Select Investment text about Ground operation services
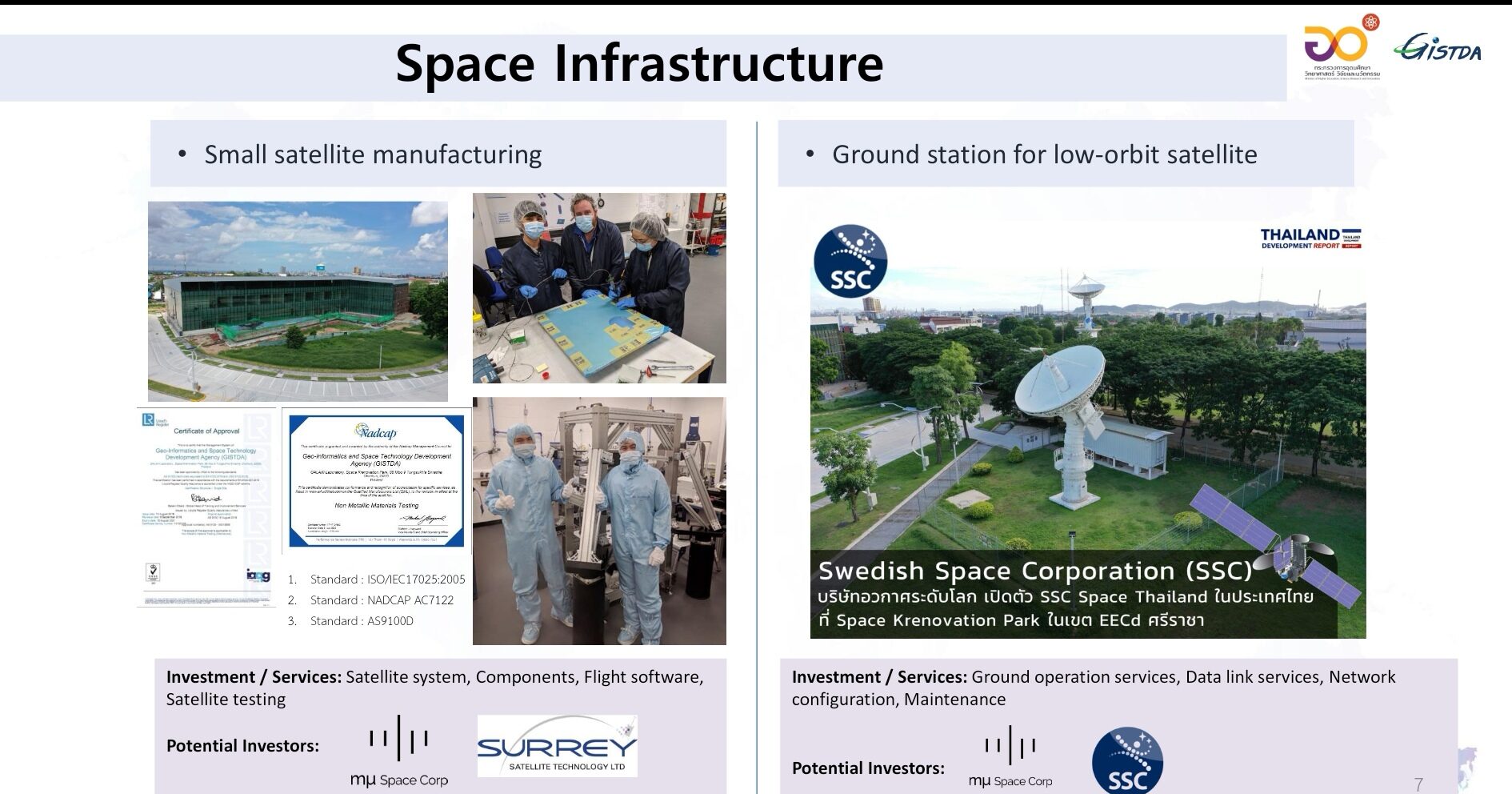1512x794 pixels. coord(1094,688)
